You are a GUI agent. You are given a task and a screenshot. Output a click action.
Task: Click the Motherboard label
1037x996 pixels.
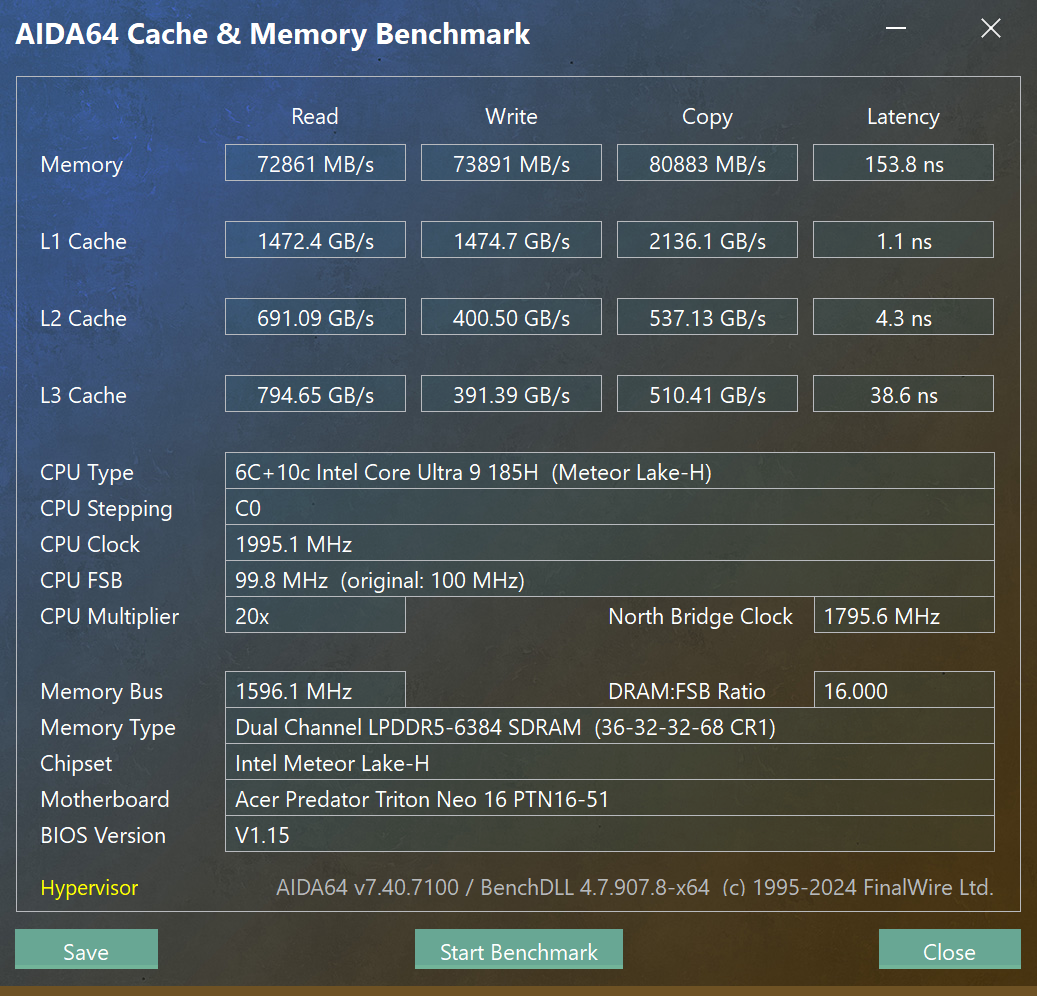click(104, 799)
